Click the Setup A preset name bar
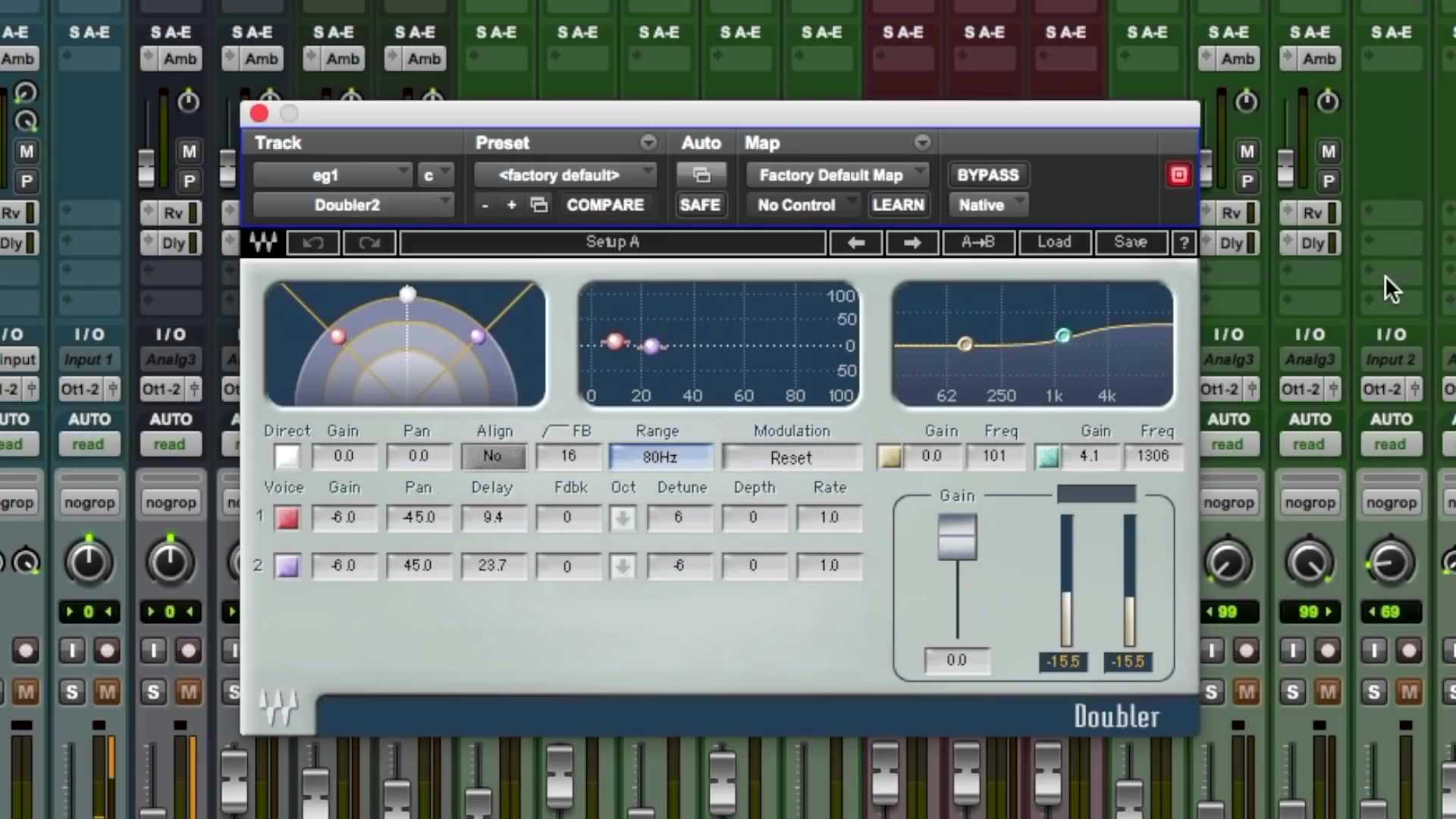The height and width of the screenshot is (819, 1456). pyautogui.click(x=613, y=243)
